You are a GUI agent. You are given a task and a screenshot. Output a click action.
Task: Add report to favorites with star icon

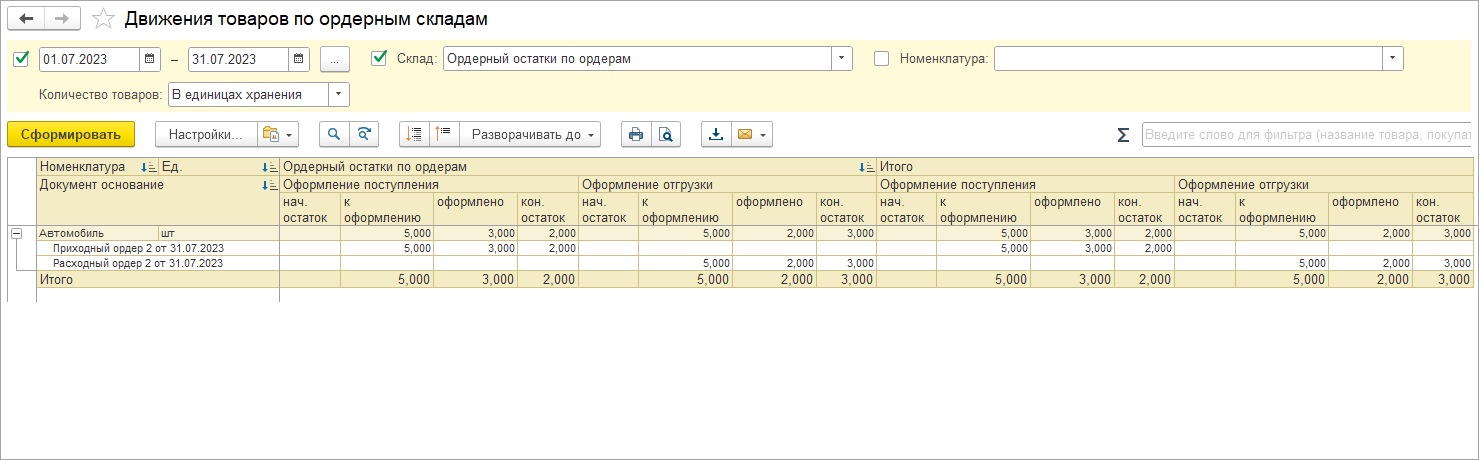point(102,19)
